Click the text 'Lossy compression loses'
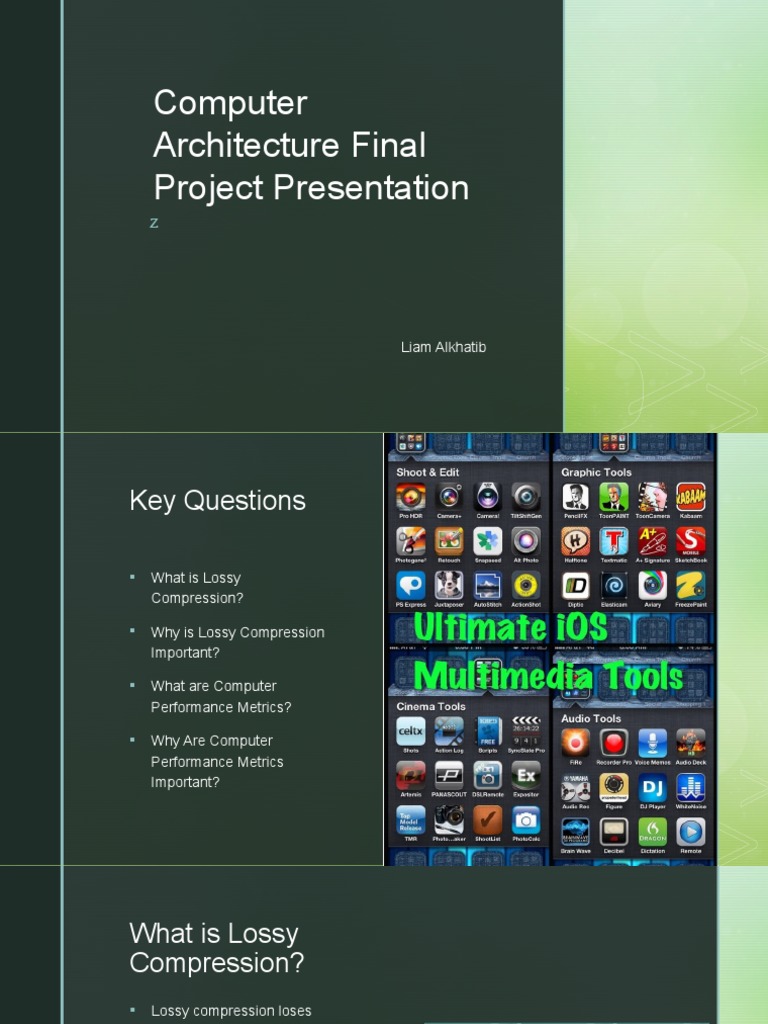The width and height of the screenshot is (768, 1024). (231, 1011)
